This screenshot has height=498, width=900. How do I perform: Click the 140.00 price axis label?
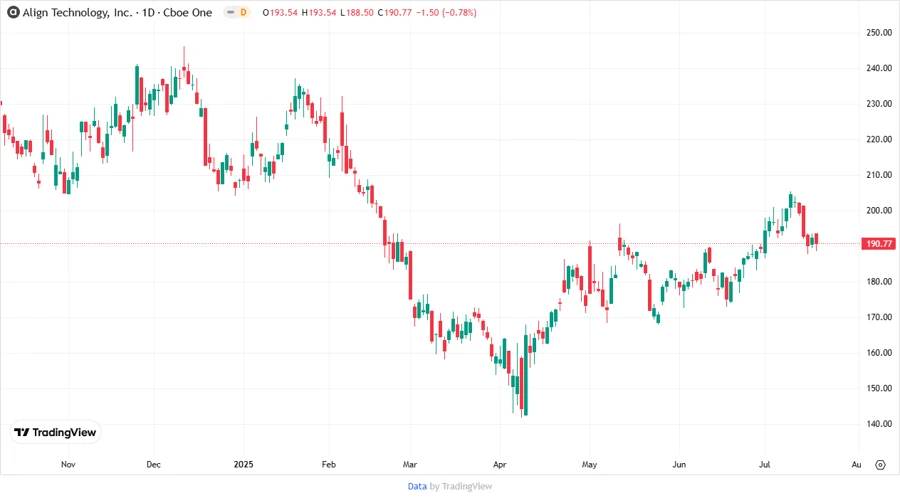click(x=879, y=424)
